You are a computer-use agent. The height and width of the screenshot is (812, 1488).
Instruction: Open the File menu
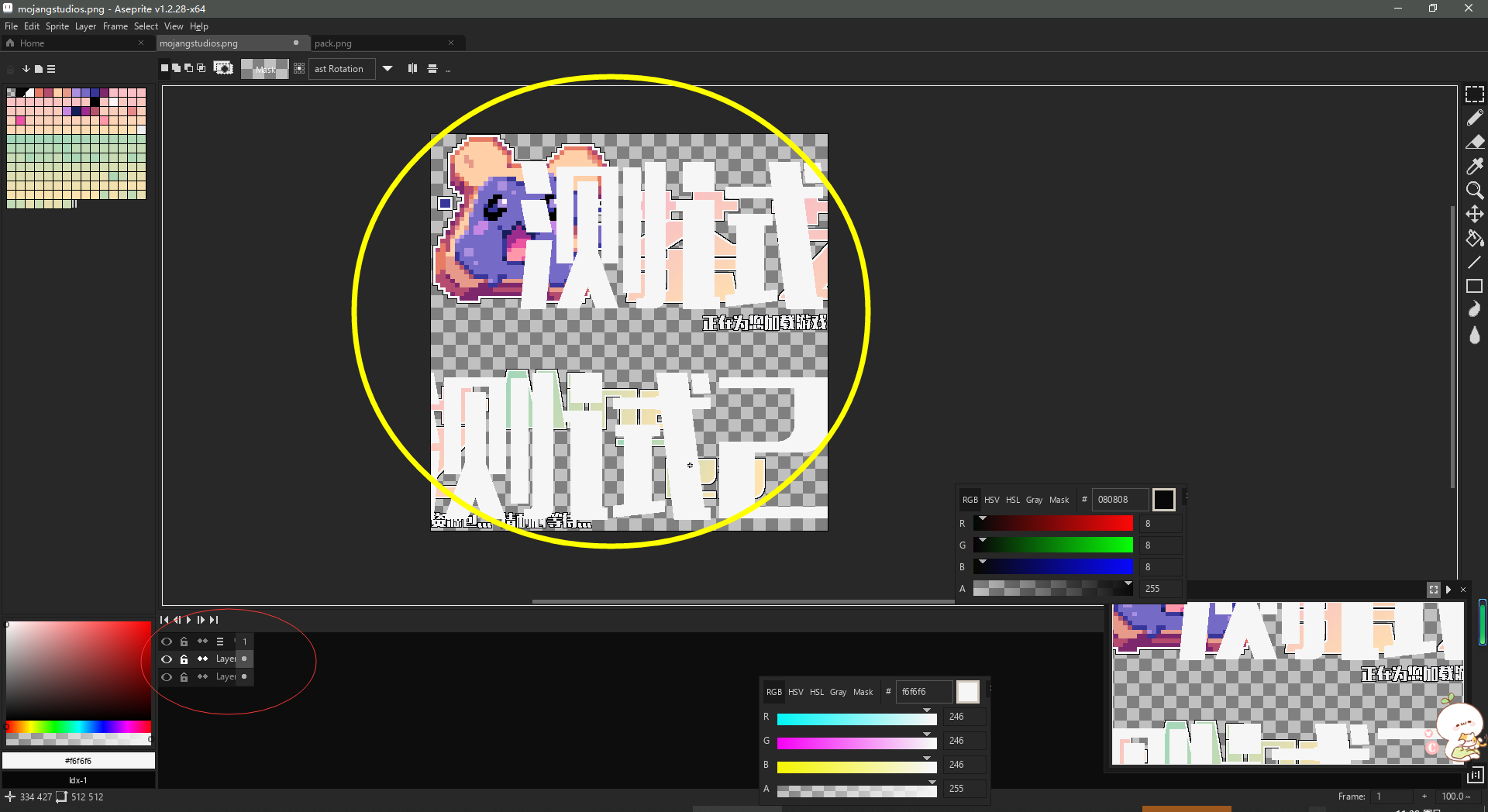coord(11,26)
